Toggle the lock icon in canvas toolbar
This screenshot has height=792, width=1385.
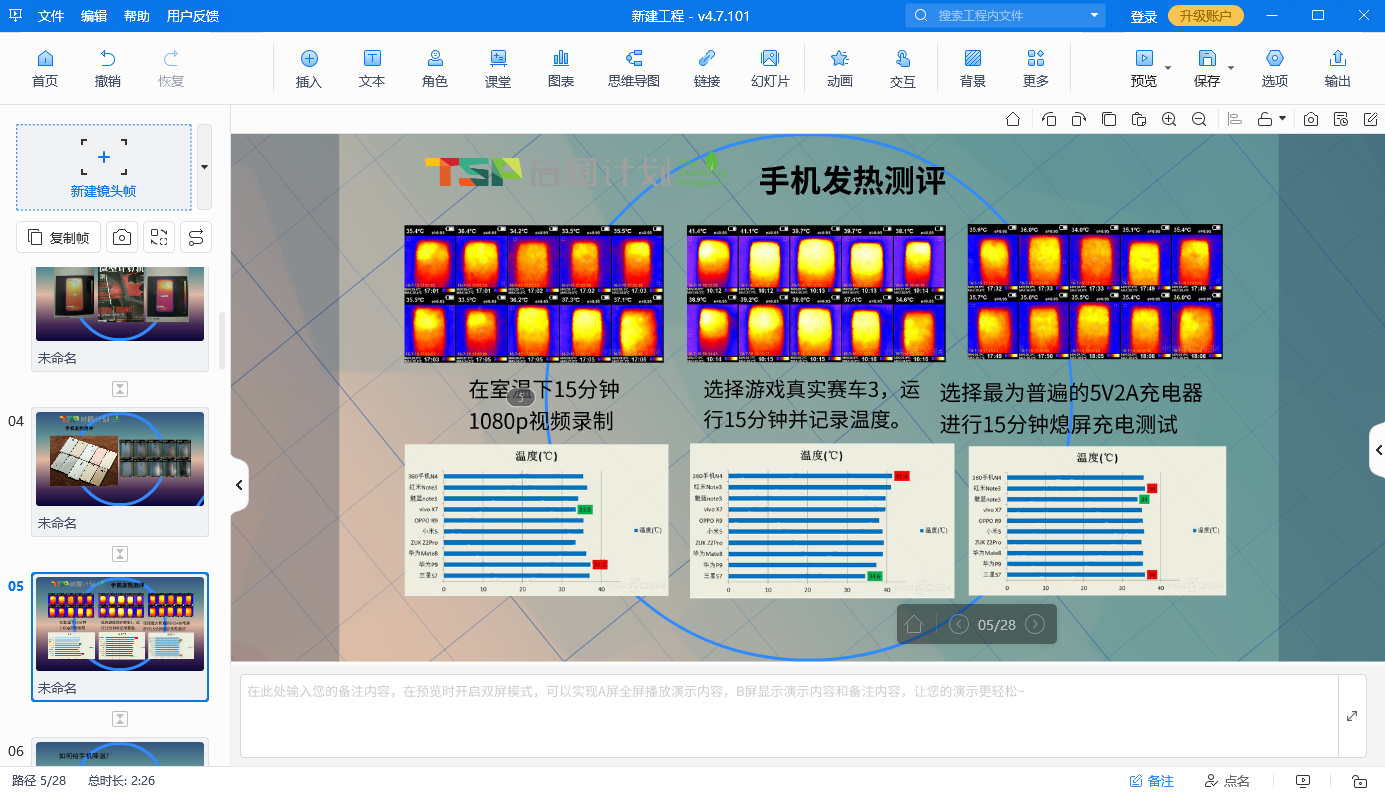click(1265, 119)
